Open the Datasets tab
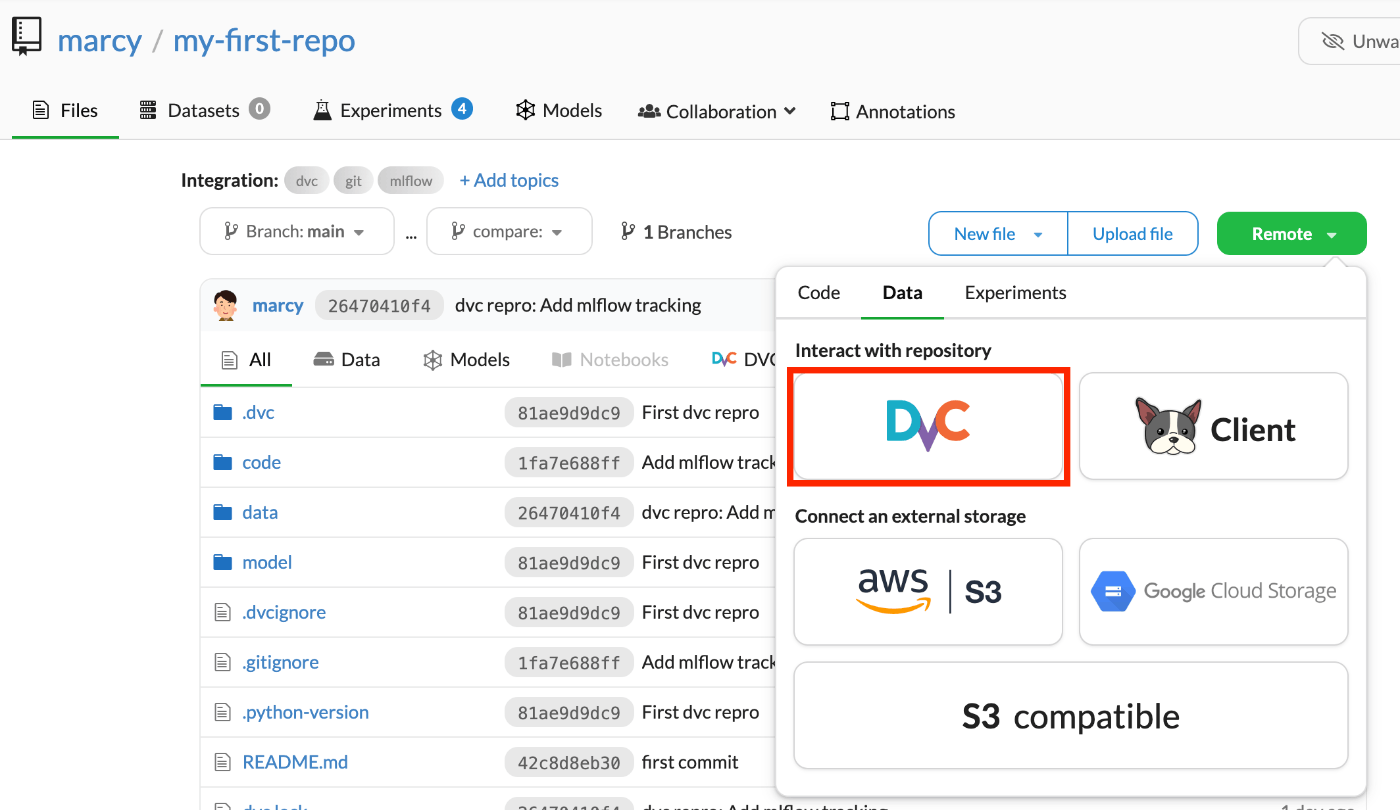This screenshot has width=1400, height=810. [x=203, y=110]
